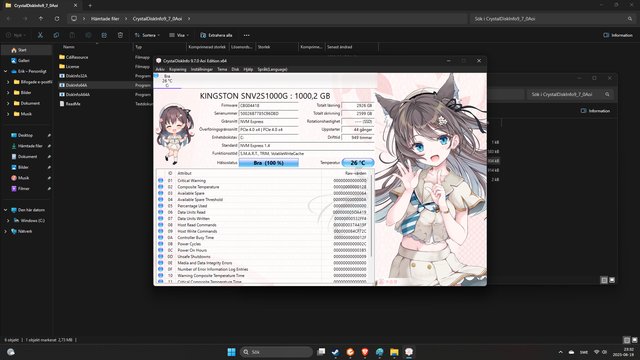This screenshot has width=640, height=360.
Task: Select the Composite Temperature attribute row
Action: (x=263, y=187)
